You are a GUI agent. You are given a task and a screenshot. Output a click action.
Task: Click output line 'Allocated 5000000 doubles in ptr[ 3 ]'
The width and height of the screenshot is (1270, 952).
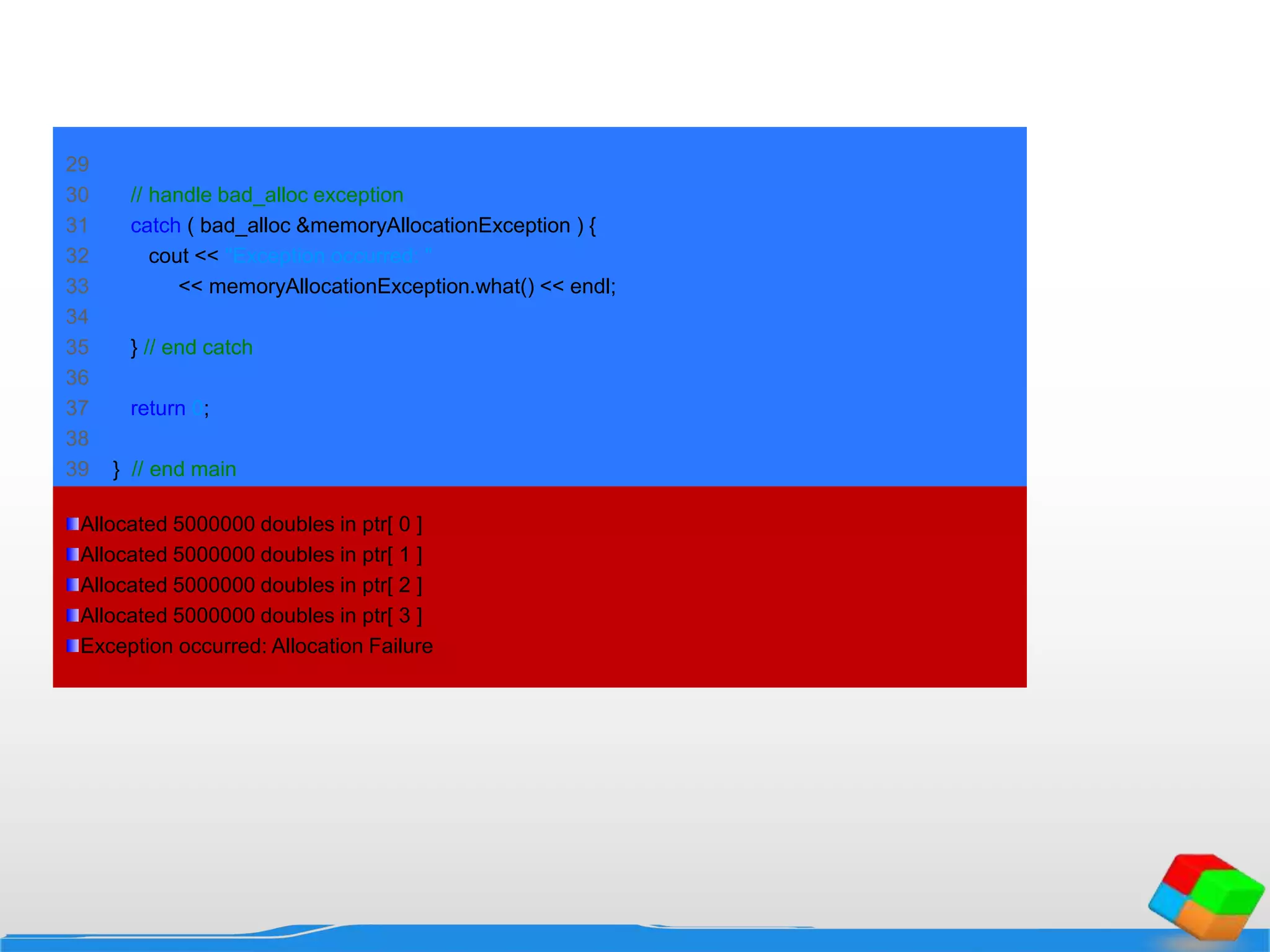coord(252,615)
